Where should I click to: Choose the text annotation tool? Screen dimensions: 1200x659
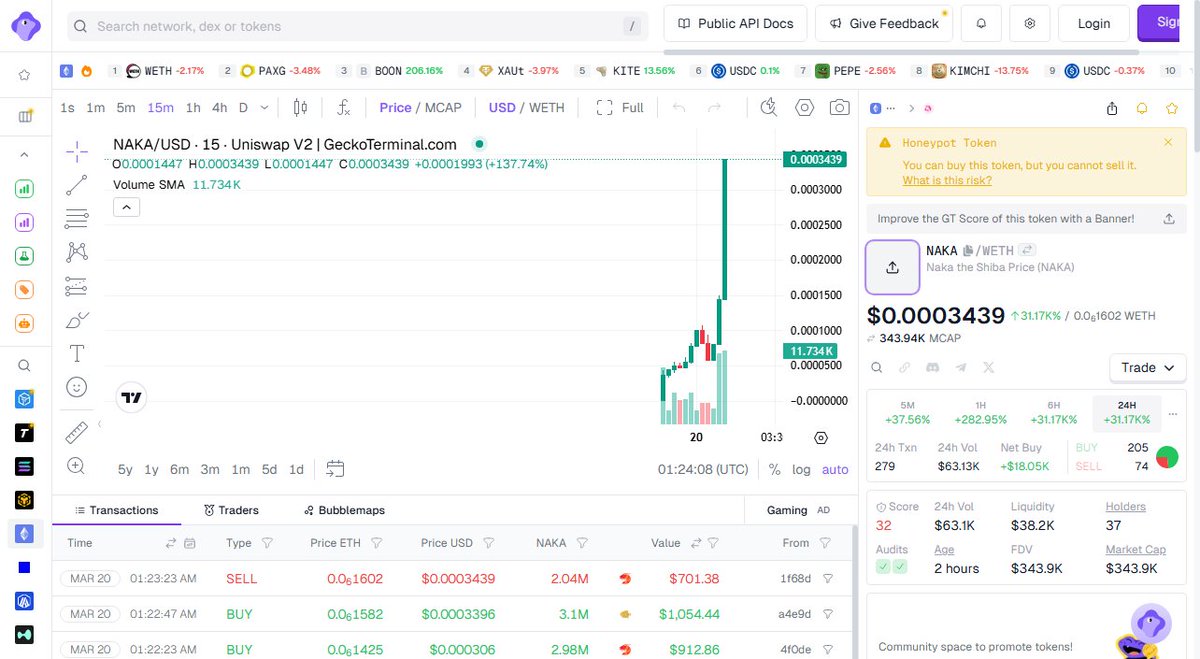[x=76, y=353]
